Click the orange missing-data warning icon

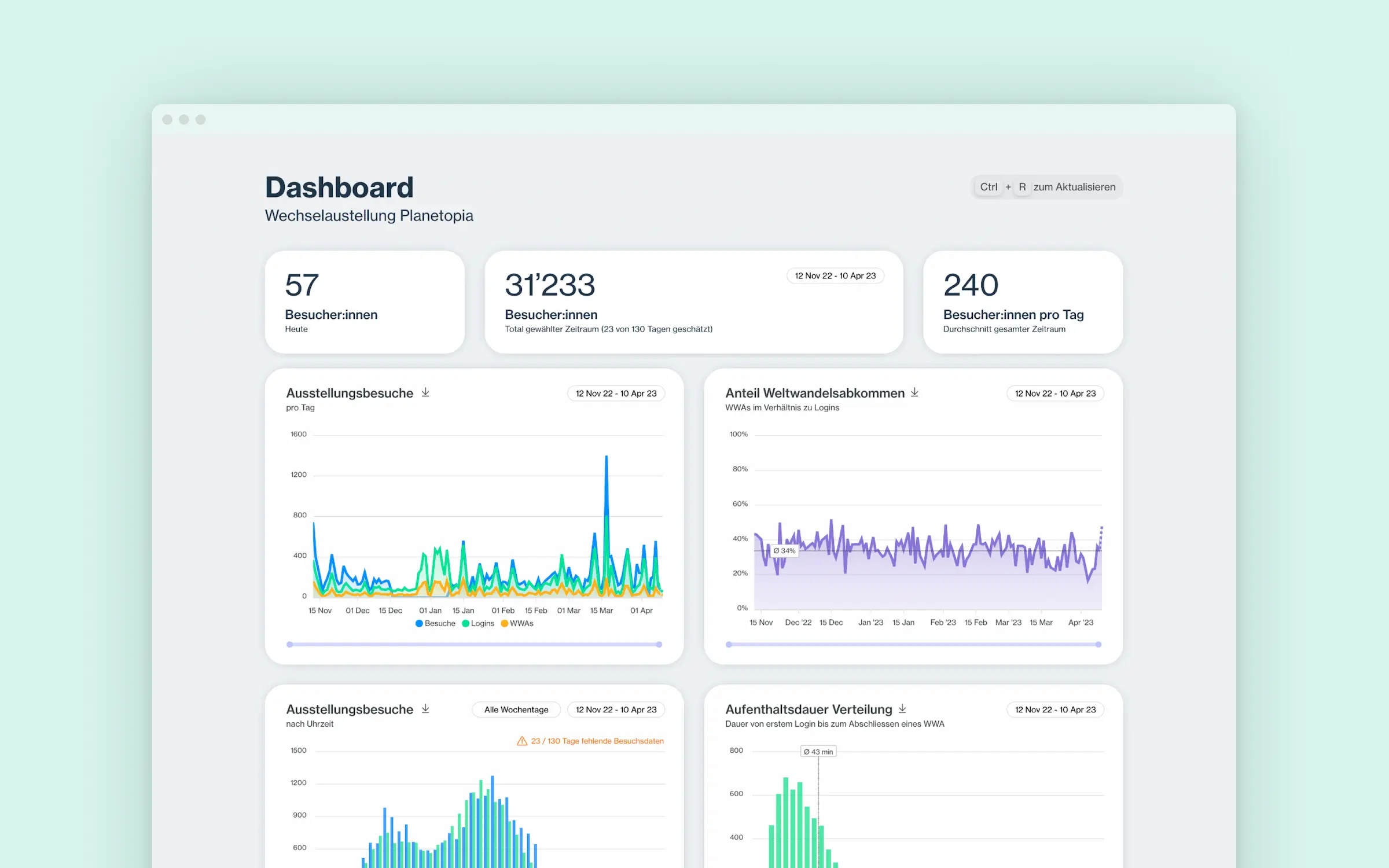[x=522, y=741]
